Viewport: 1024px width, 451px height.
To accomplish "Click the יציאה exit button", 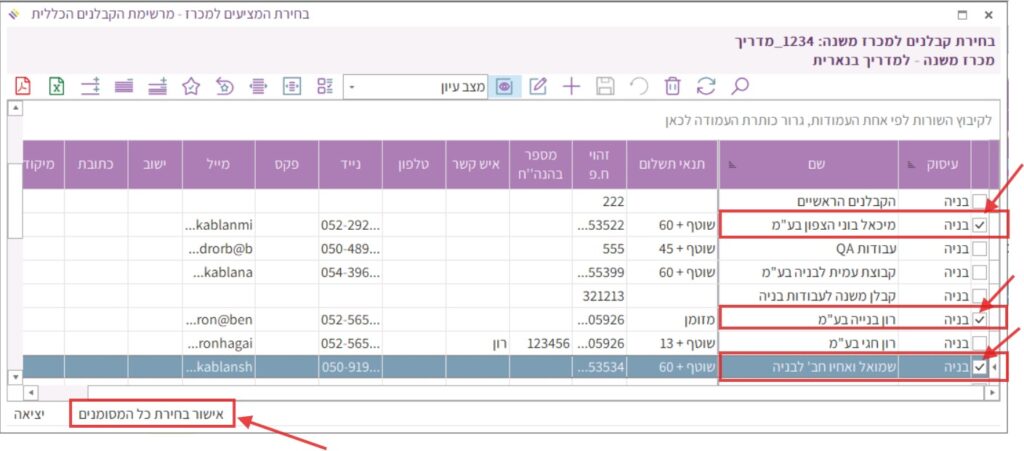I will pos(28,413).
